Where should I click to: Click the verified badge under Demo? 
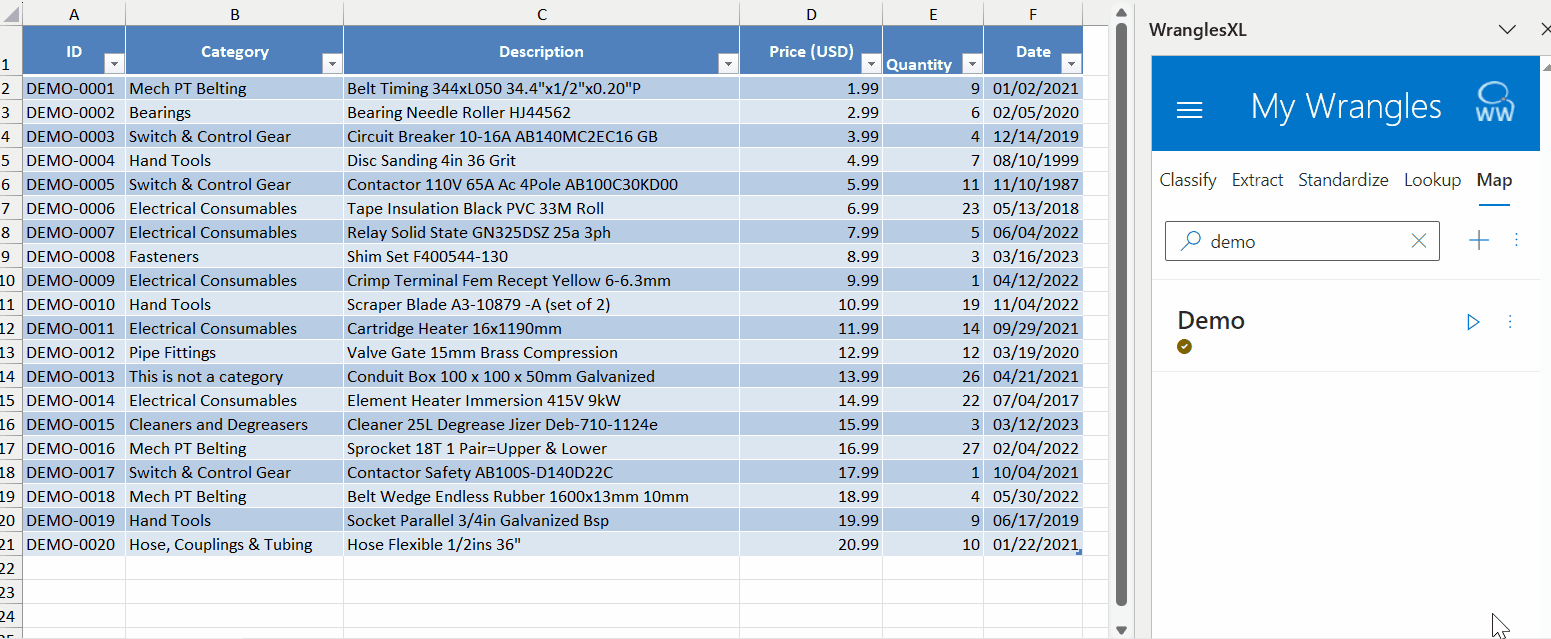[1185, 347]
